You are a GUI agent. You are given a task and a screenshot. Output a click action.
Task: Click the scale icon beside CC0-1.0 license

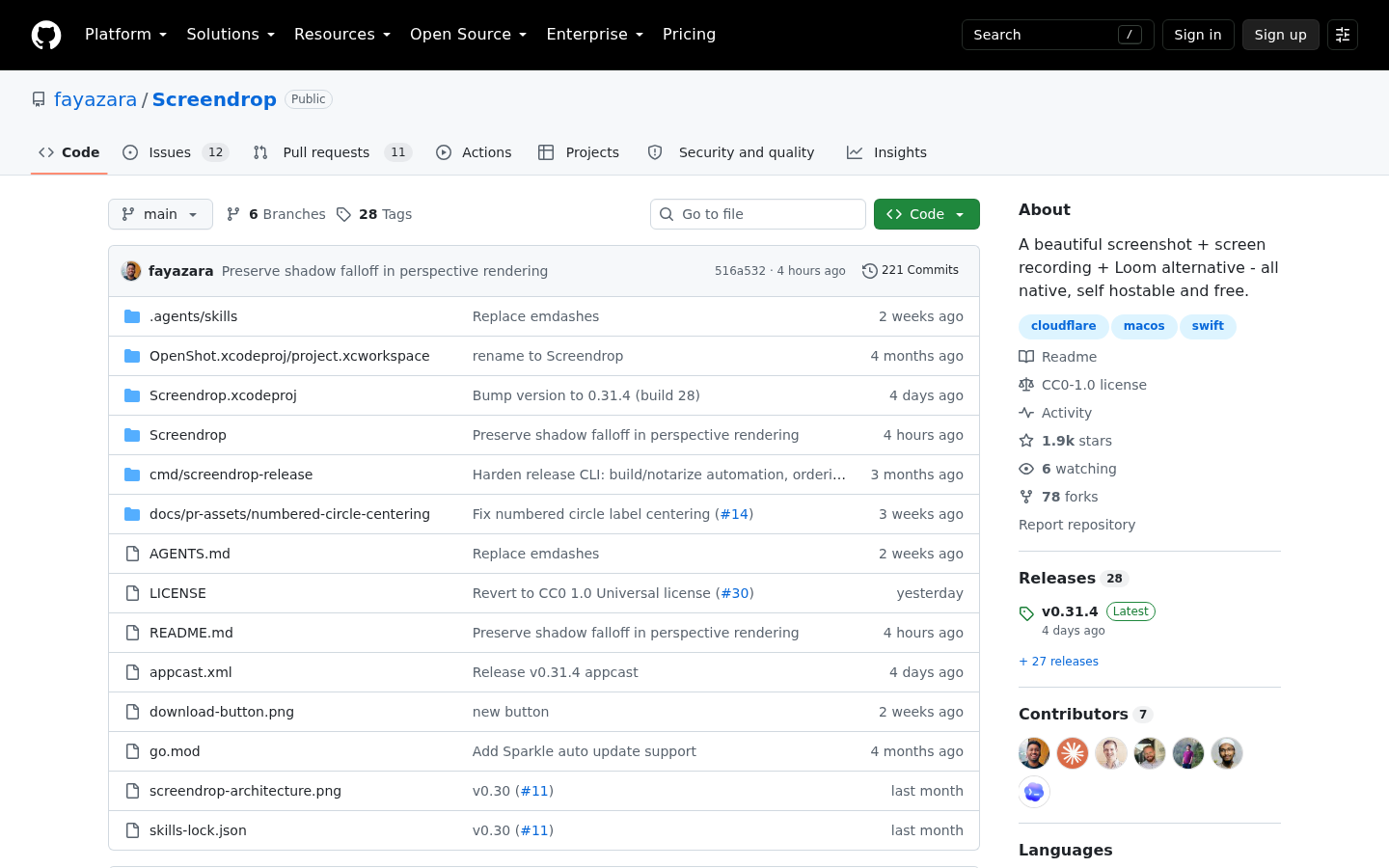point(1026,385)
